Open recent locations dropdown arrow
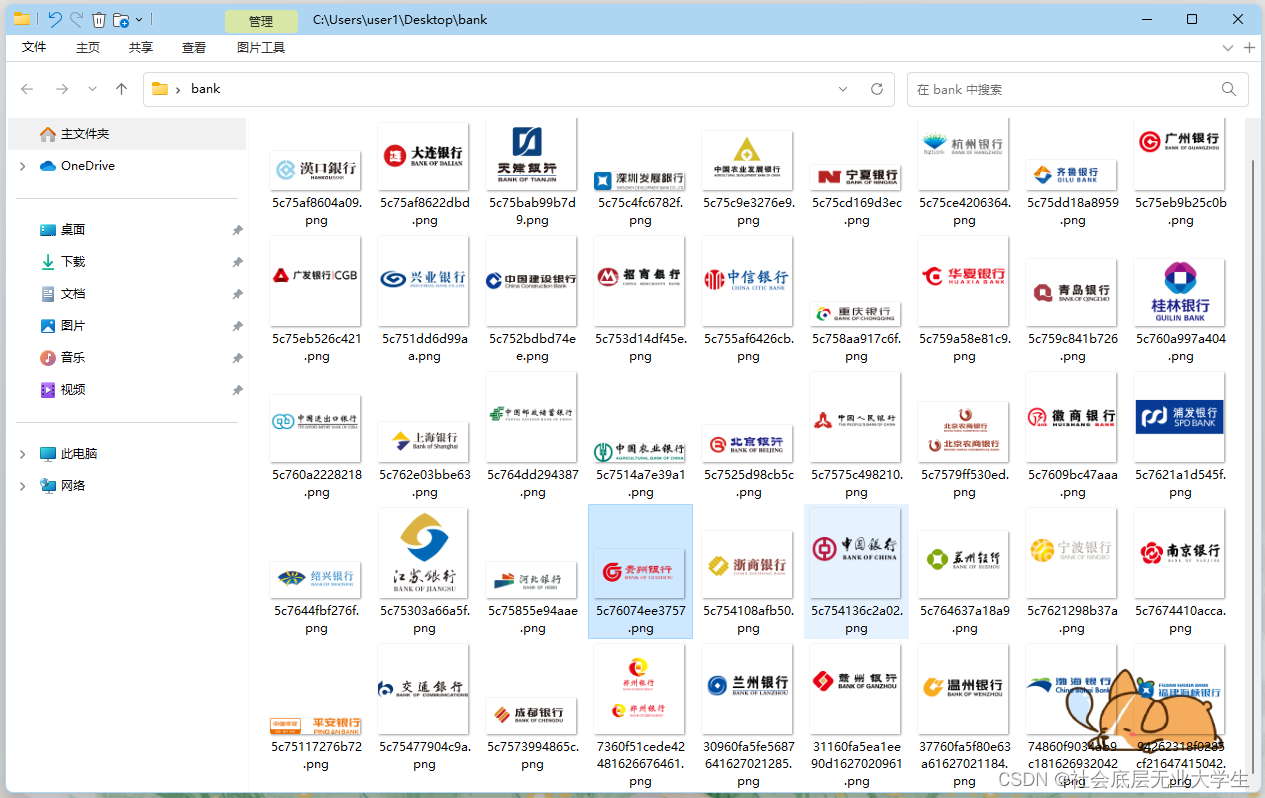The width and height of the screenshot is (1265, 798). [x=92, y=89]
